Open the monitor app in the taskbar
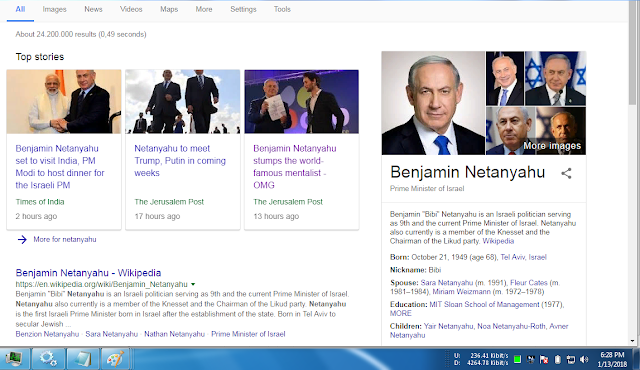 pyautogui.click(x=15, y=359)
